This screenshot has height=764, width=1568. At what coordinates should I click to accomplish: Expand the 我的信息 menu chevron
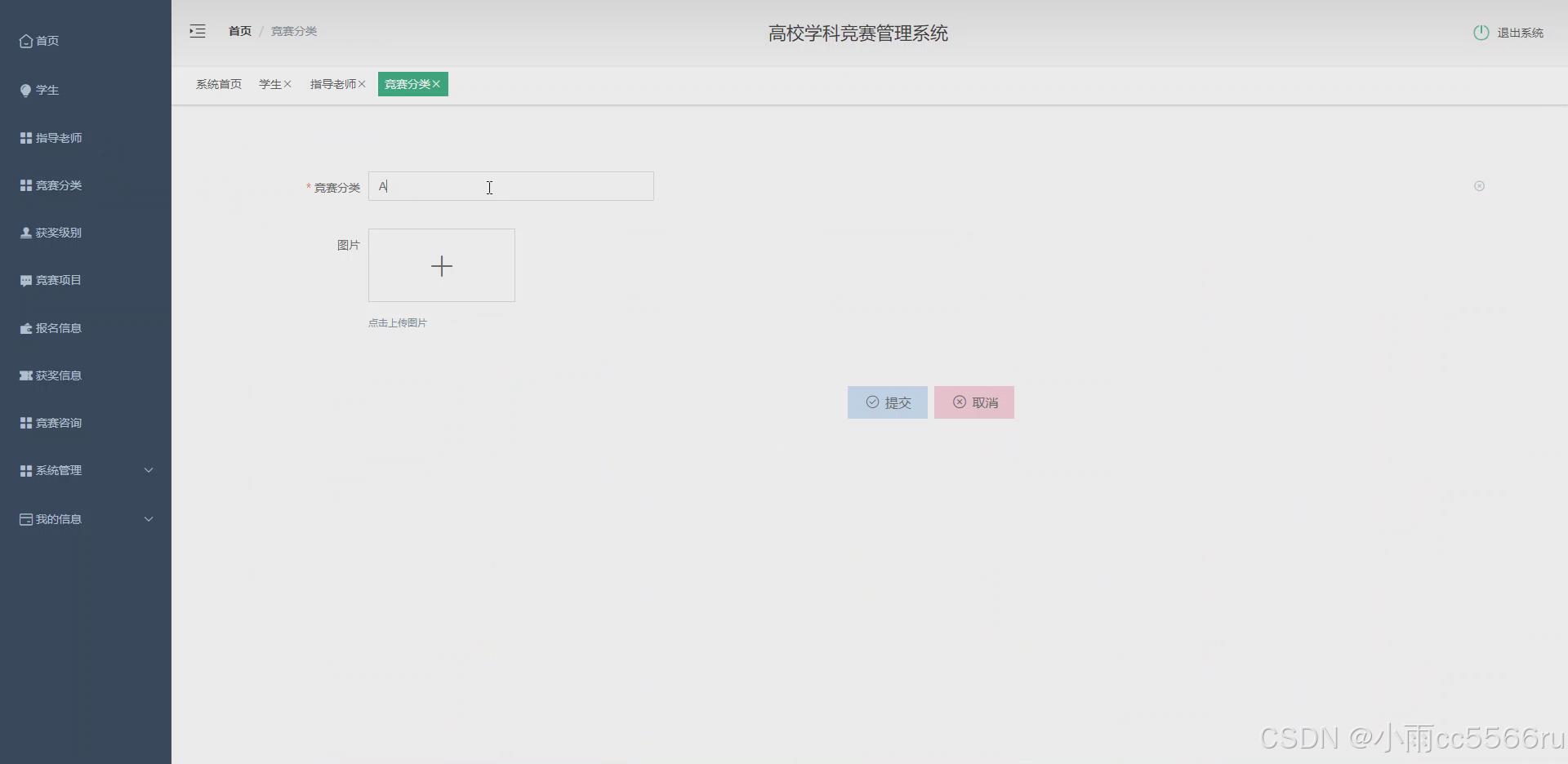pos(149,519)
